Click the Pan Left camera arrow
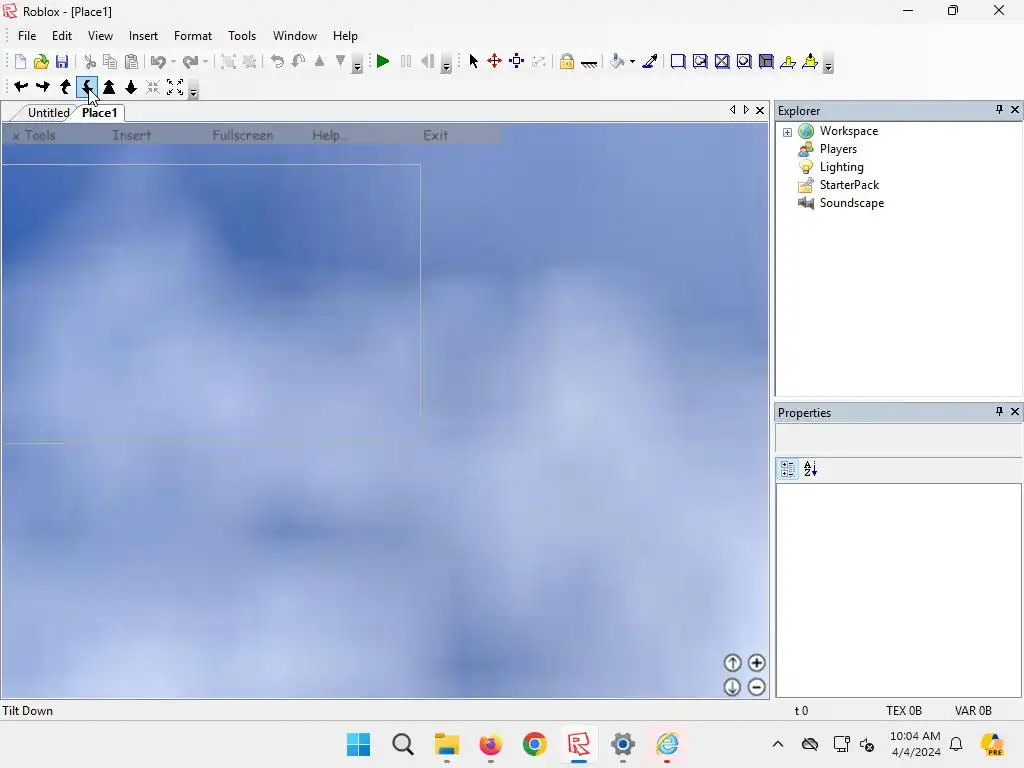Image resolution: width=1024 pixels, height=768 pixels. click(21, 86)
